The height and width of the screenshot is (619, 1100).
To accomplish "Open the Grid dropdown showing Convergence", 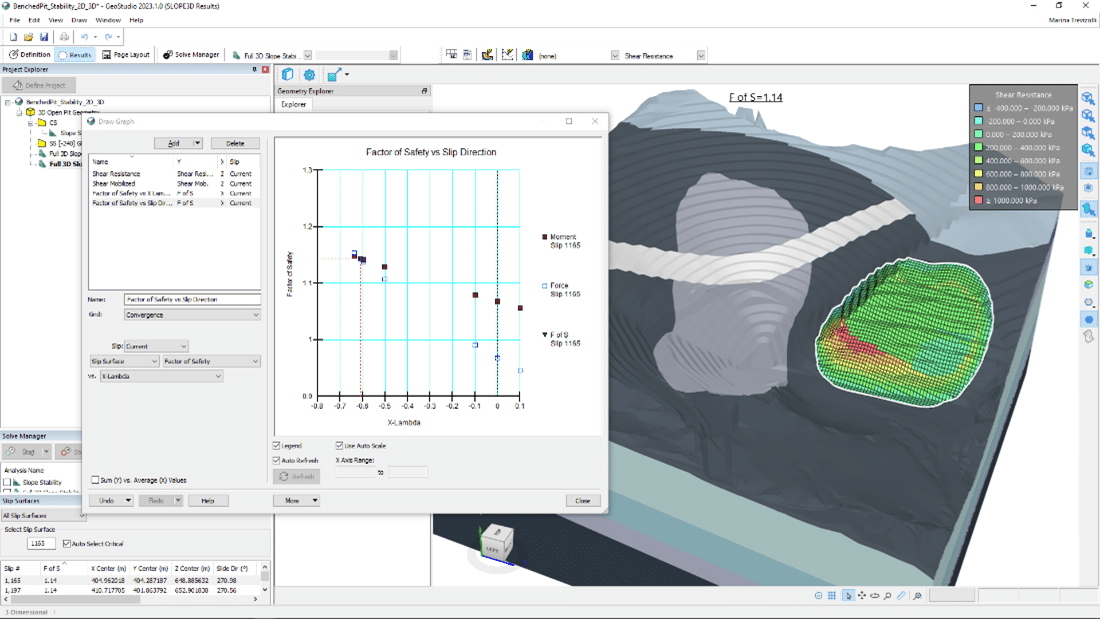I will 192,315.
